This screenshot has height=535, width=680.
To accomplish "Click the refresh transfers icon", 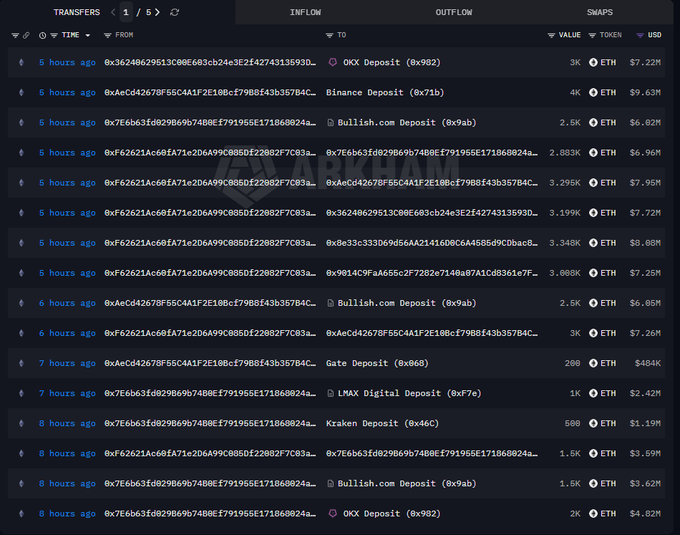I will (174, 13).
